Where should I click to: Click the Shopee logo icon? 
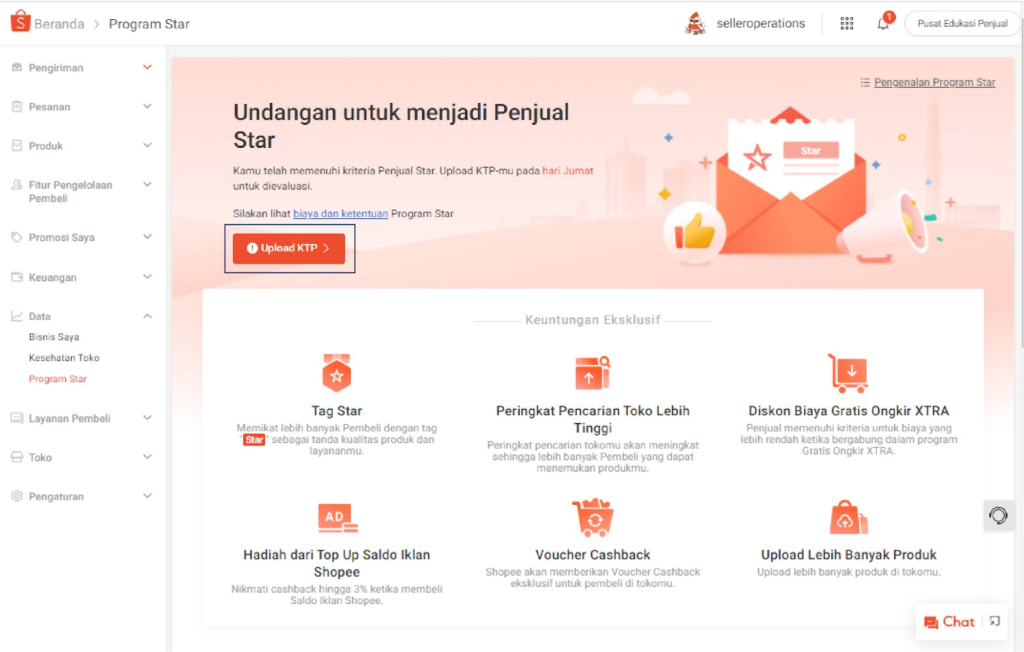(x=20, y=22)
